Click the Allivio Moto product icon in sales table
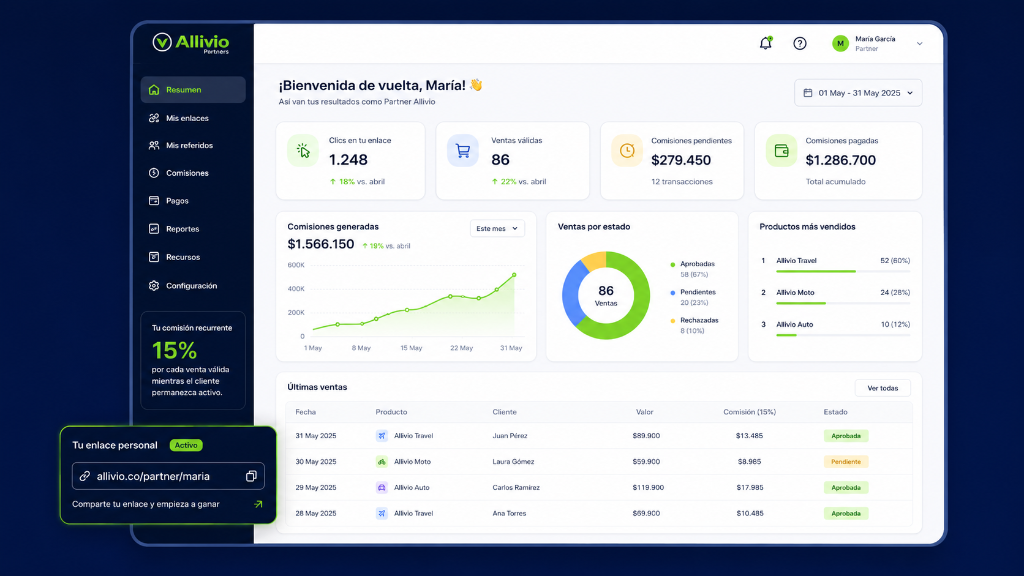 (x=381, y=462)
